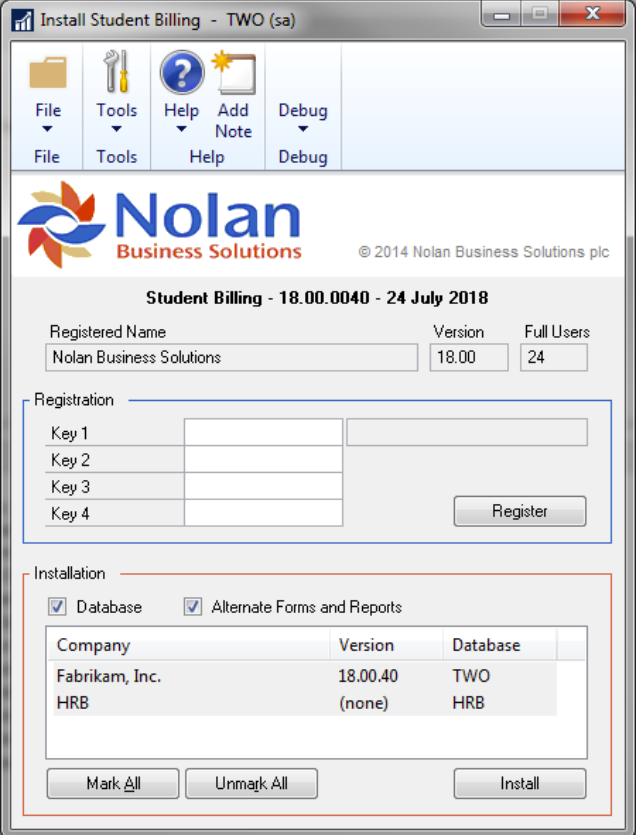
Task: Expand the File dropdown arrow
Action: (x=47, y=129)
